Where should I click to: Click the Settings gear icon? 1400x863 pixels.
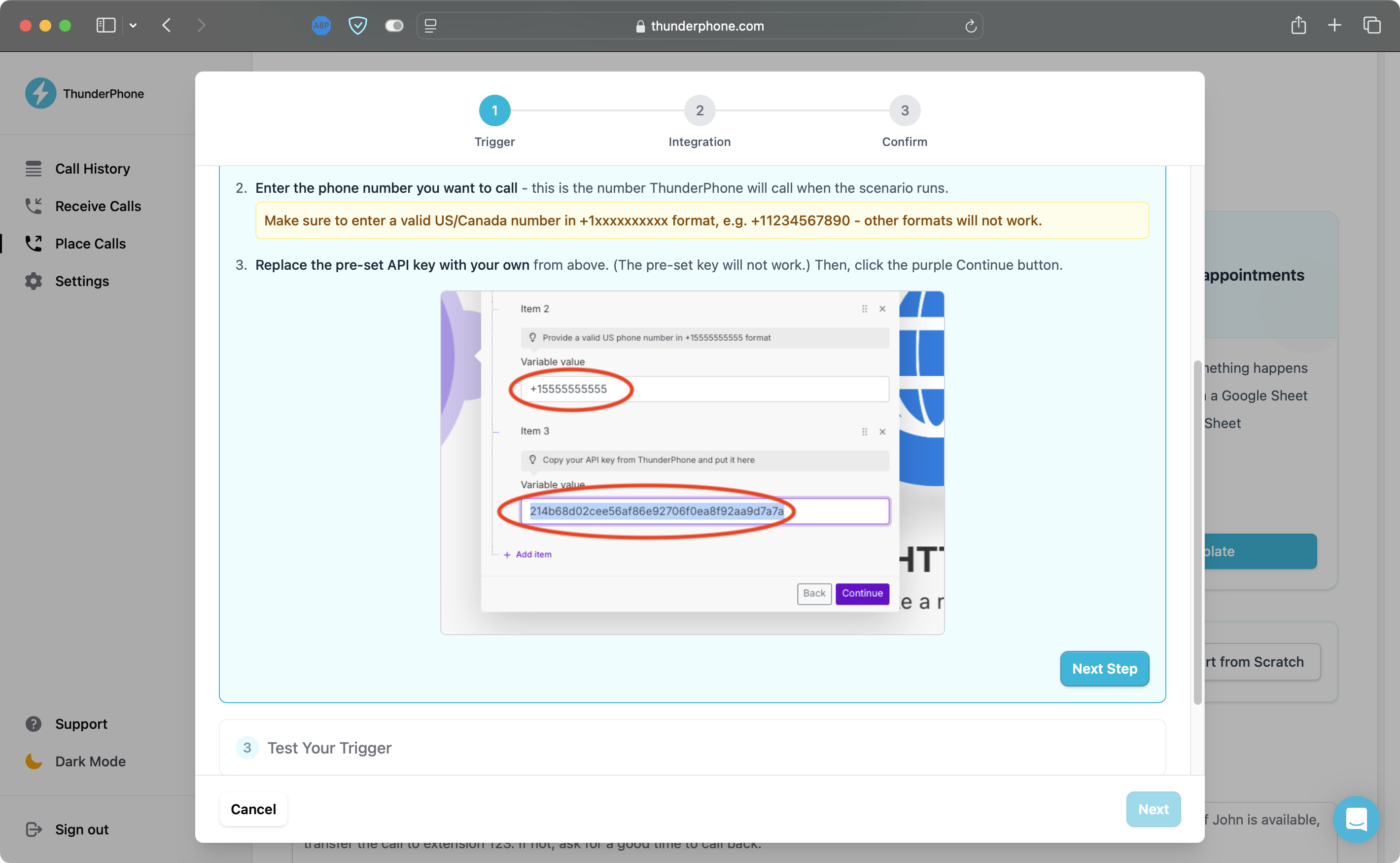pyautogui.click(x=34, y=281)
